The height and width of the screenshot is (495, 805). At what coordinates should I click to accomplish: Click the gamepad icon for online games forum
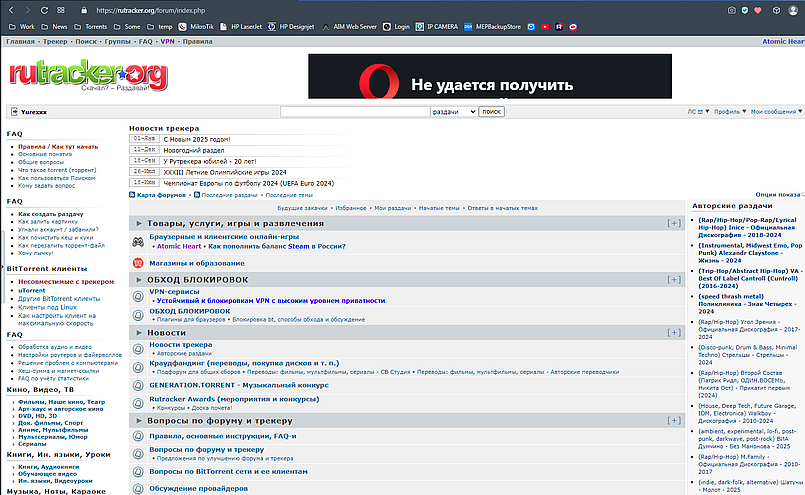point(138,242)
